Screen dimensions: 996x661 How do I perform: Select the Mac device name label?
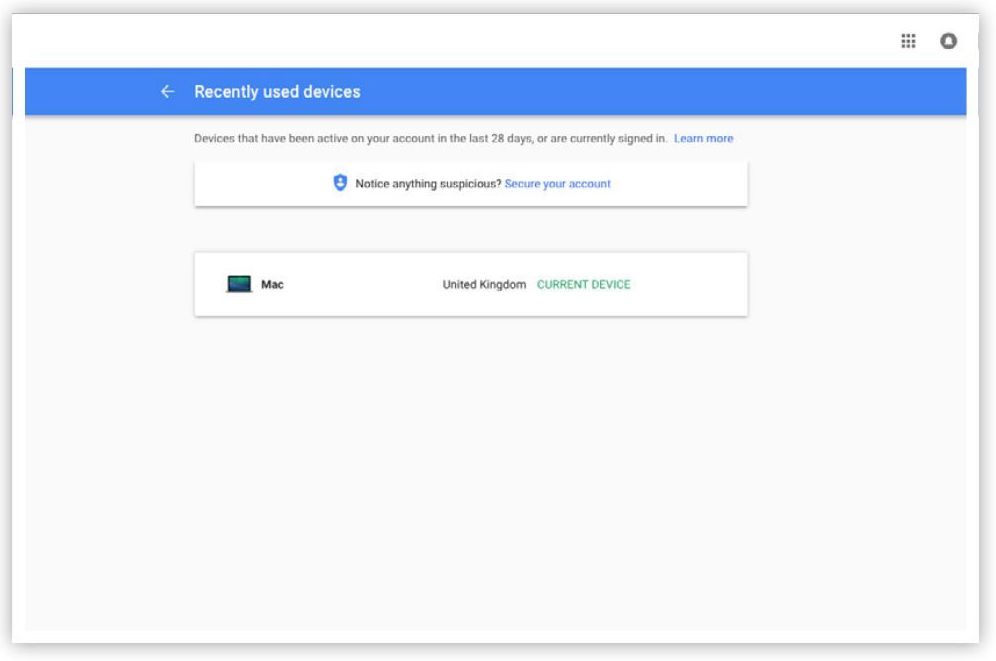click(x=272, y=285)
